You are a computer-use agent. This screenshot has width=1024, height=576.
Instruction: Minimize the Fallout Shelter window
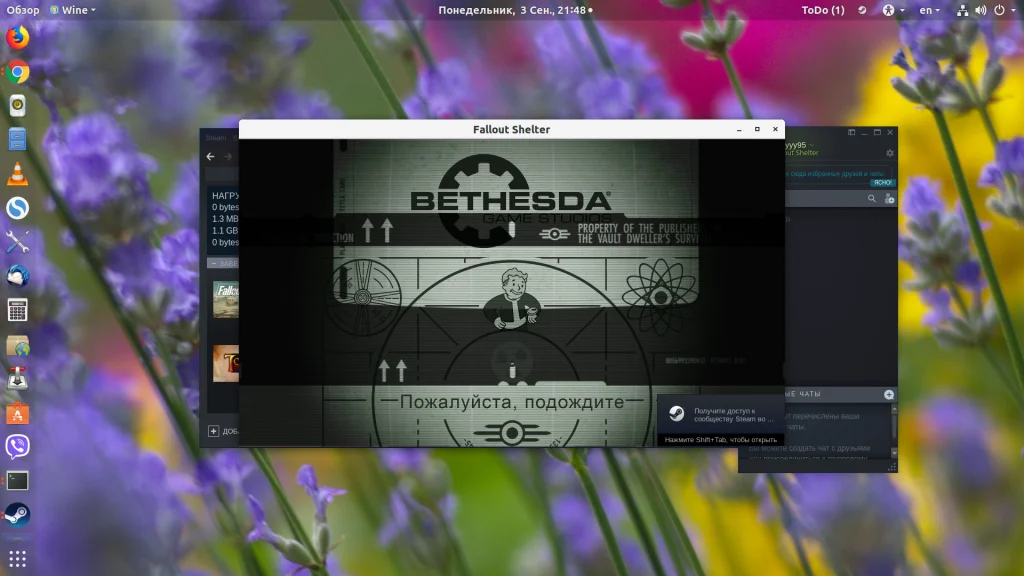pos(739,129)
